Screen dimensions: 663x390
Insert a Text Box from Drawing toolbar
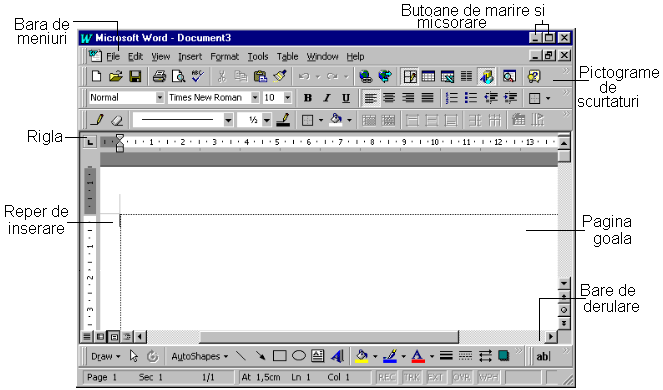318,356
